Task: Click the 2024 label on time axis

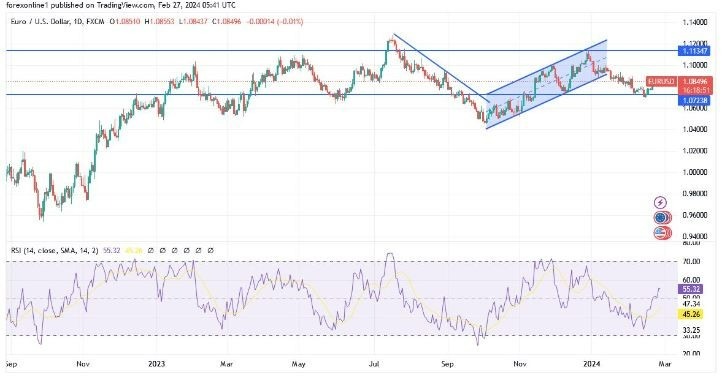Action: point(591,364)
